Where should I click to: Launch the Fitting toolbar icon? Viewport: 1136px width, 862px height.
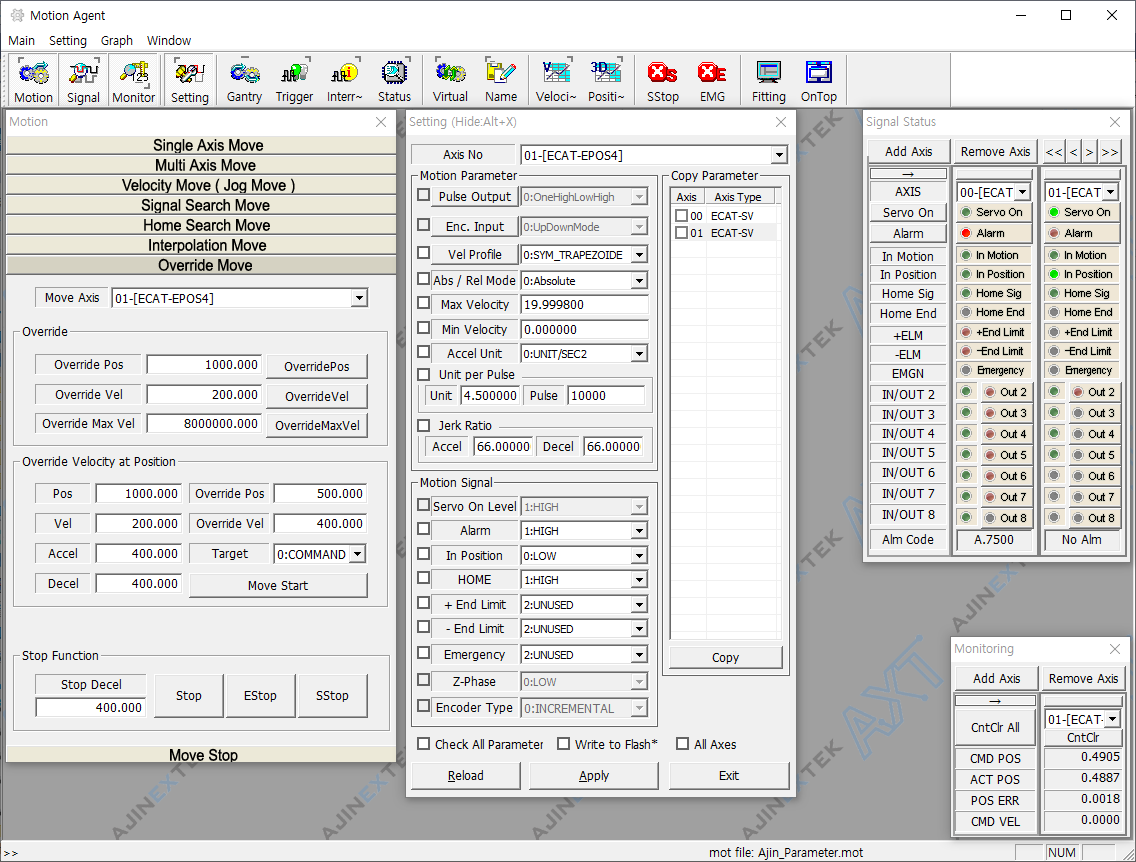pos(768,81)
